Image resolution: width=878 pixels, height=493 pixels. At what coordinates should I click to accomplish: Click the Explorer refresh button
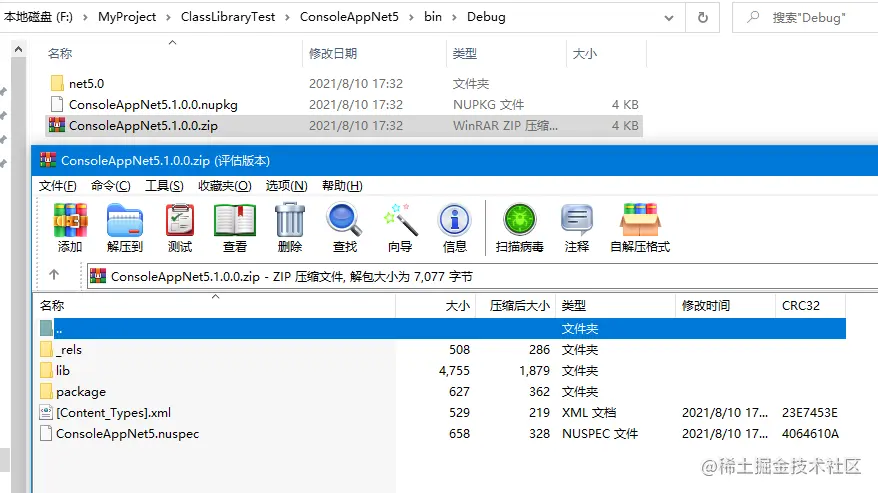point(703,17)
